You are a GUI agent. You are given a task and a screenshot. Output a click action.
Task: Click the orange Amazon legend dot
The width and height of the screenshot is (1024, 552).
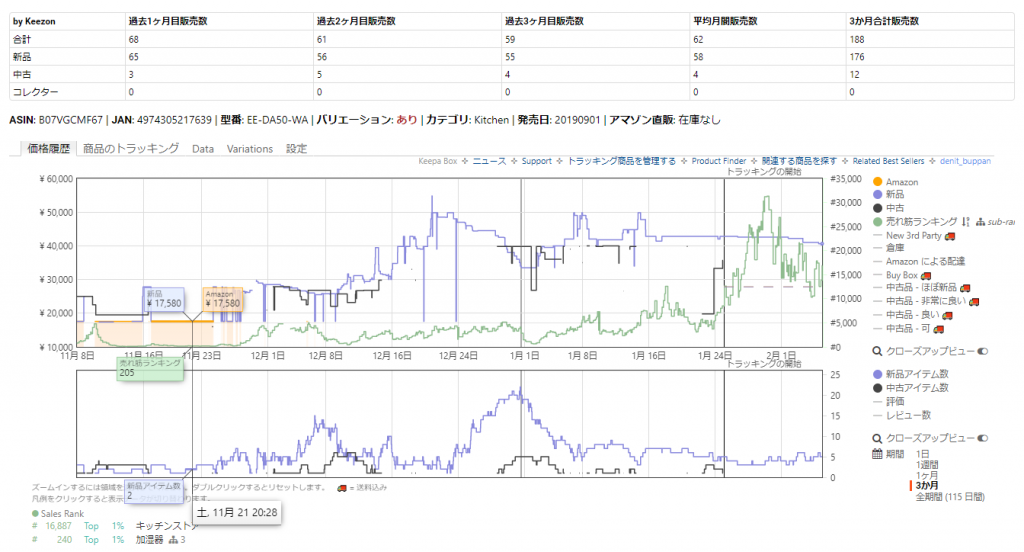tap(879, 181)
